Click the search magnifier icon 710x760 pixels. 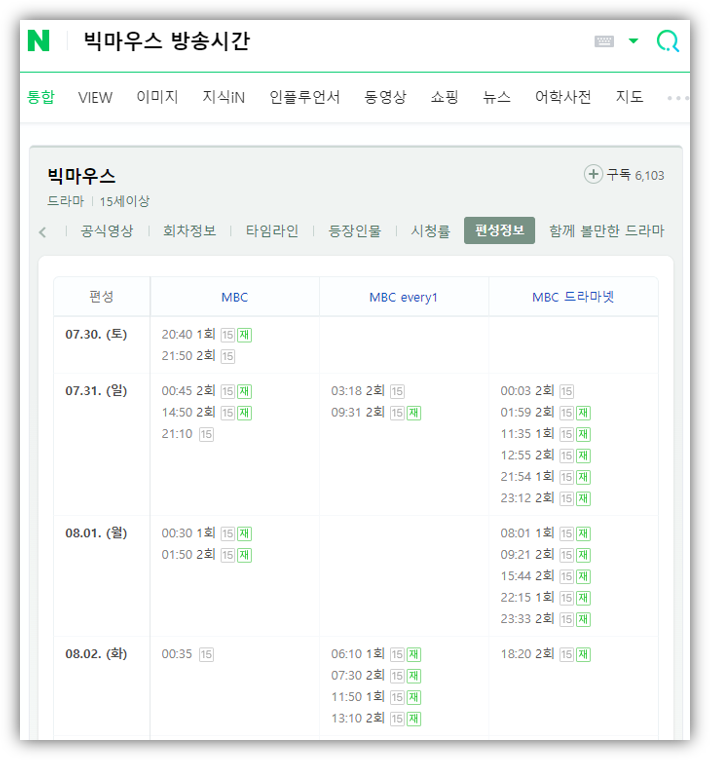[x=667, y=41]
